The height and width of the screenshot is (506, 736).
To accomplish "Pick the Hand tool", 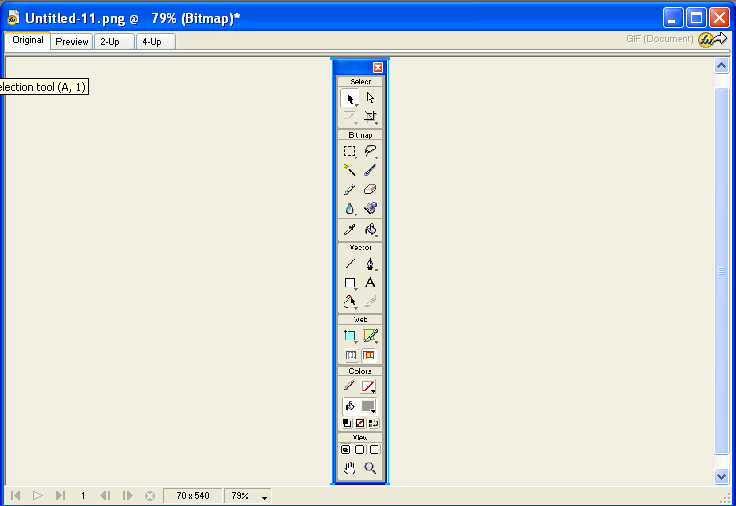I will point(349,467).
